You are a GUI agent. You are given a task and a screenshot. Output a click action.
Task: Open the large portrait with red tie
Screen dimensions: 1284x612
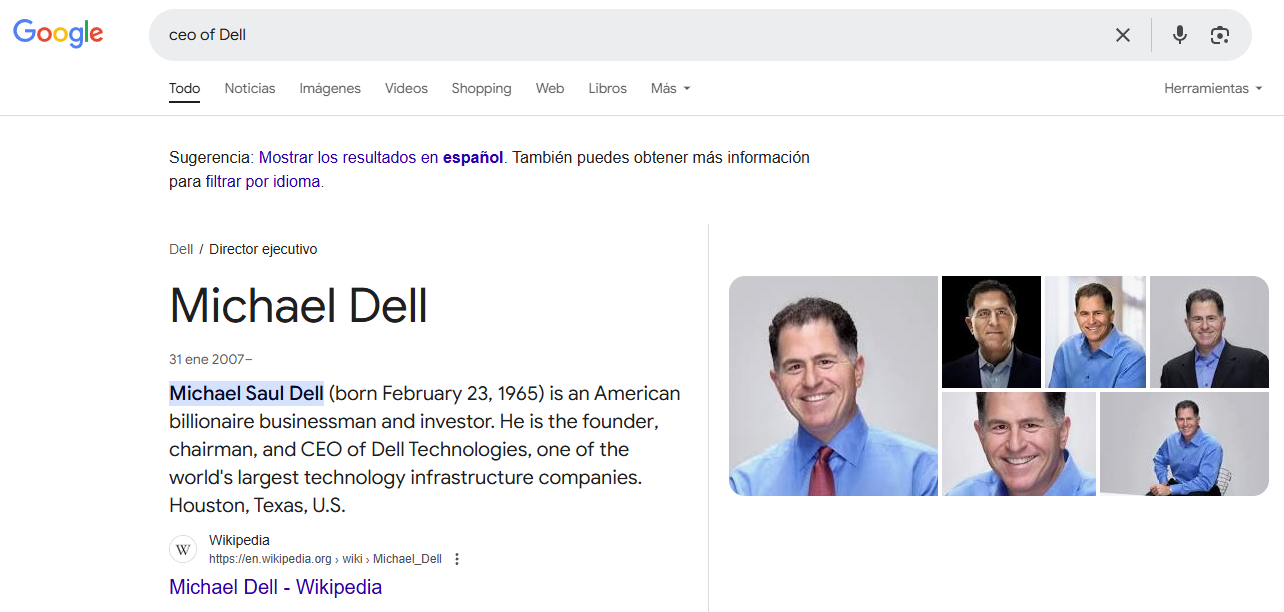pyautogui.click(x=833, y=386)
